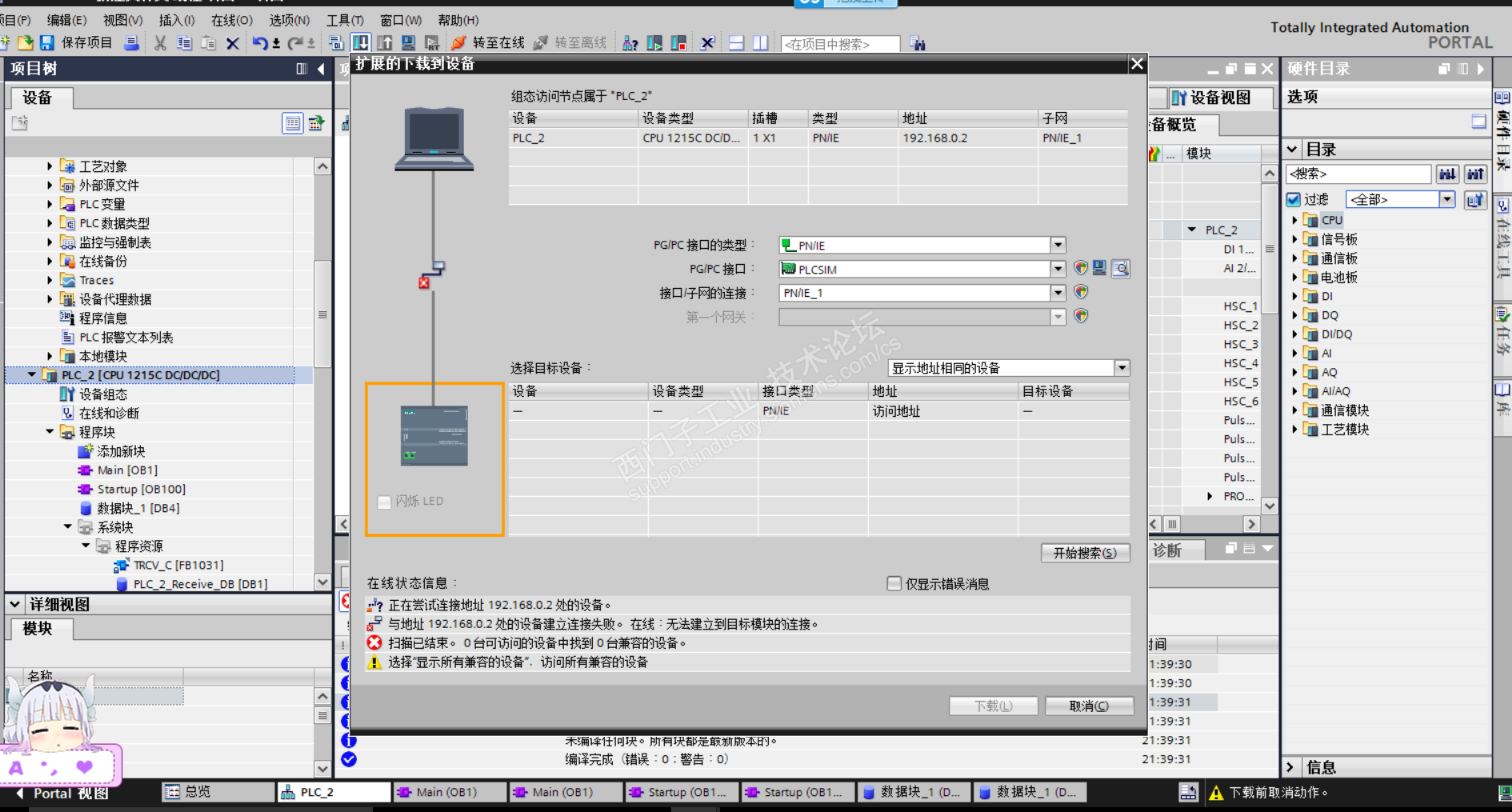Click the Stop CPU icon
This screenshot has width=1512, height=812.
(678, 43)
